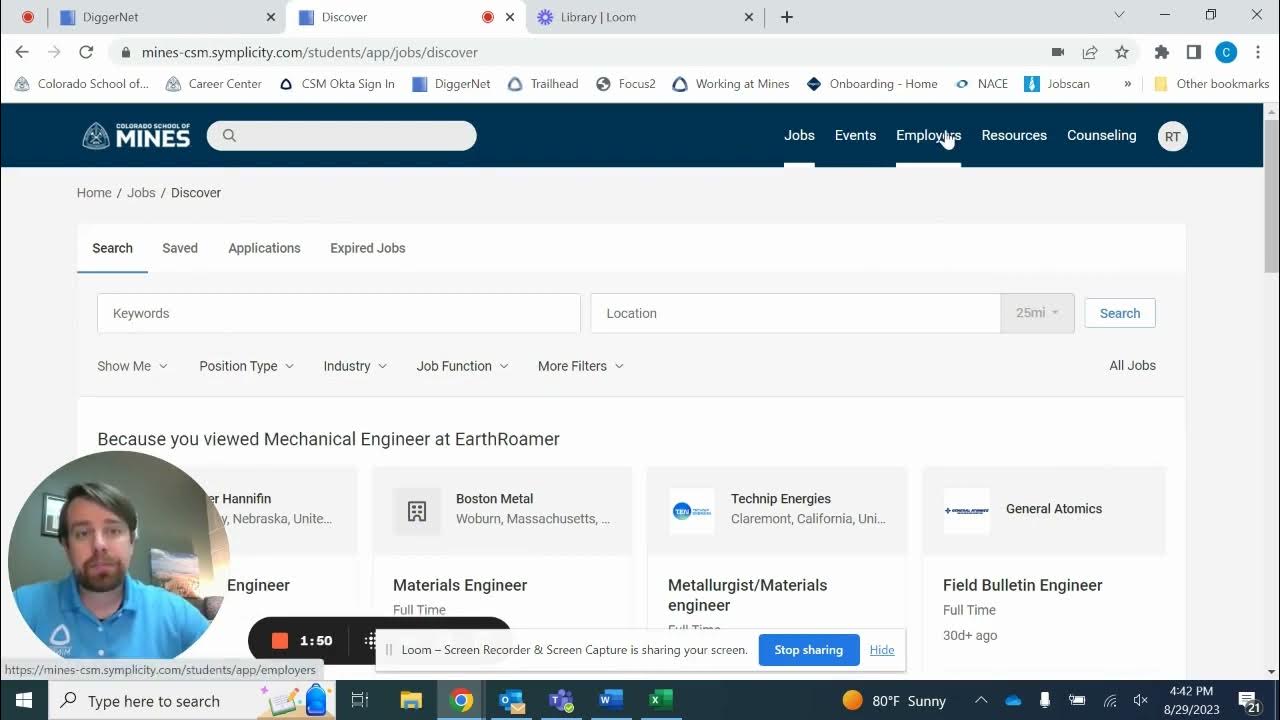Stop the Loom recording with red square
Image resolution: width=1280 pixels, height=720 pixels.
point(280,641)
